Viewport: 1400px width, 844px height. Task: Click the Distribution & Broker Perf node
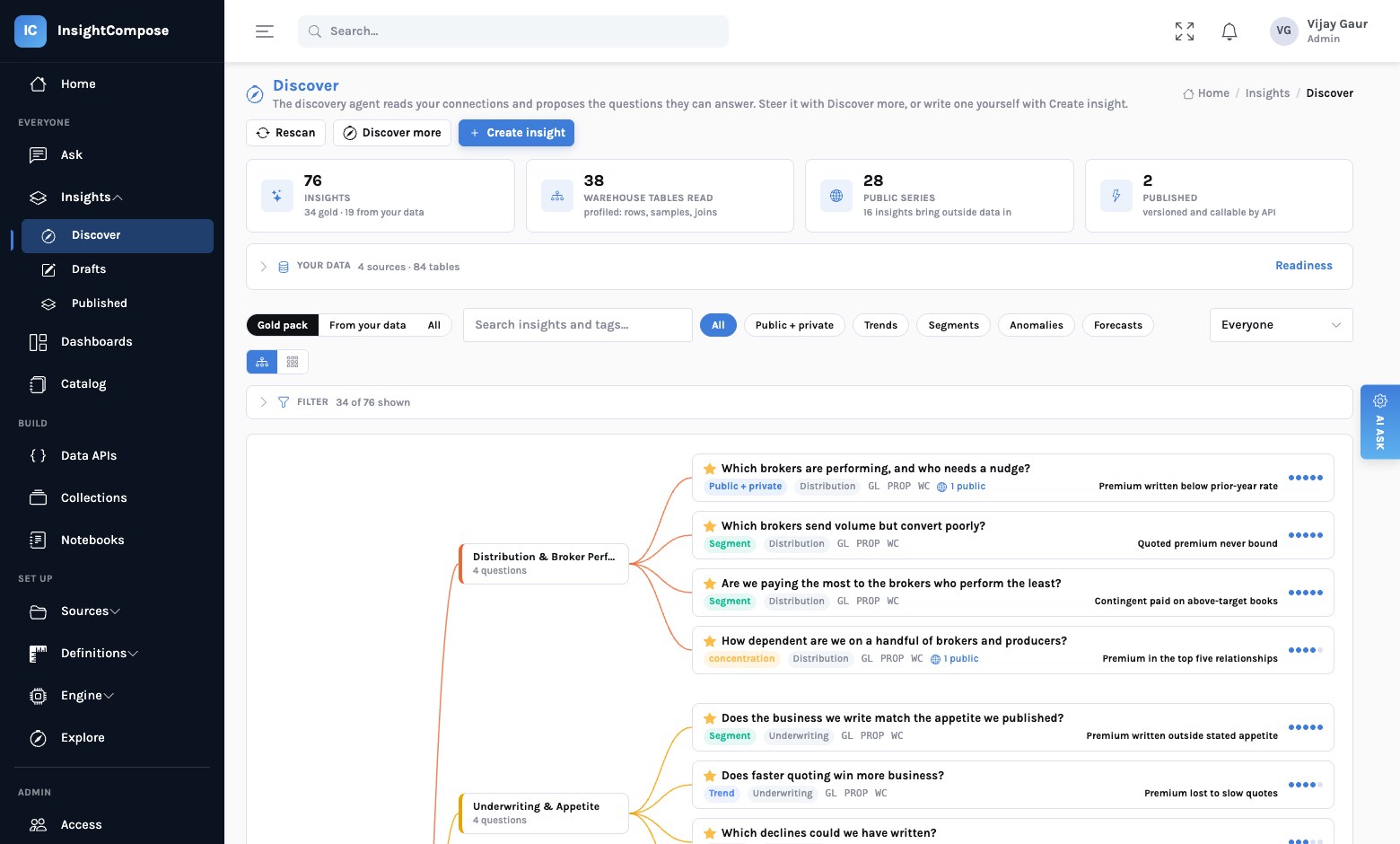coord(544,563)
